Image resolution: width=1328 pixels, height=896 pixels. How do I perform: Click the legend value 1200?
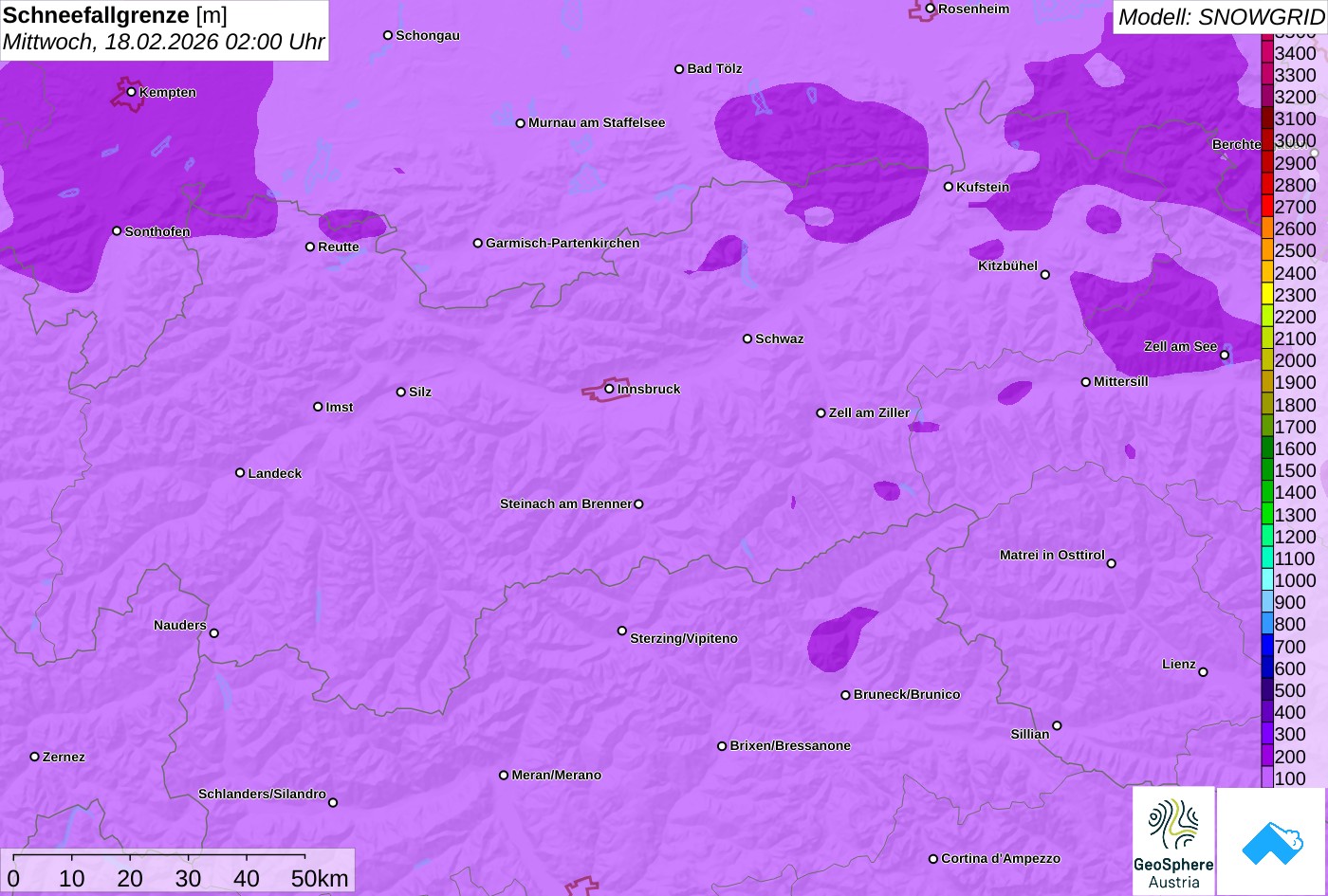coord(1296,537)
